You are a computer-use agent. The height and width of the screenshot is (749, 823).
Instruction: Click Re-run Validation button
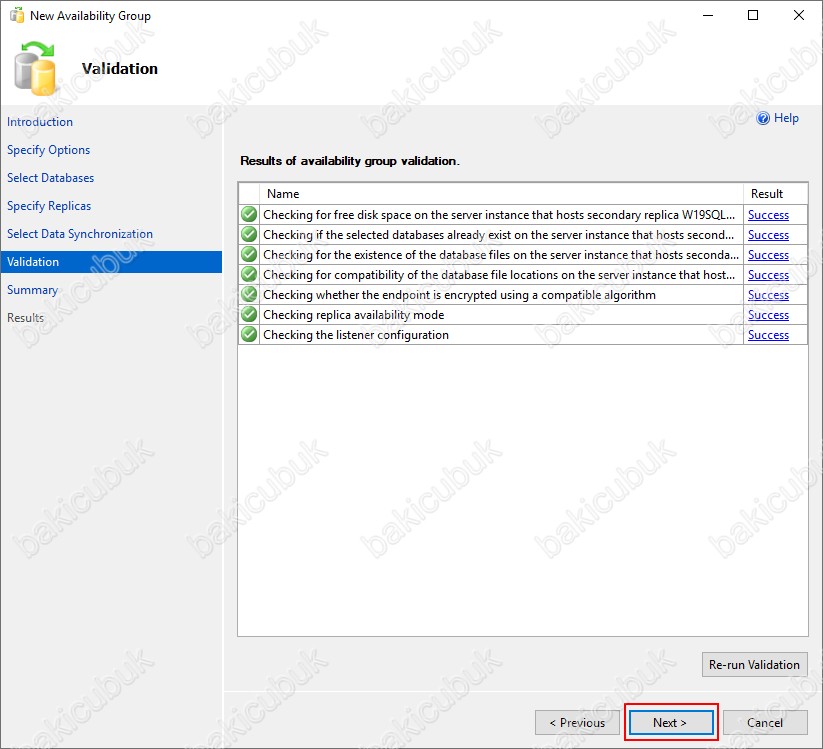(x=754, y=664)
